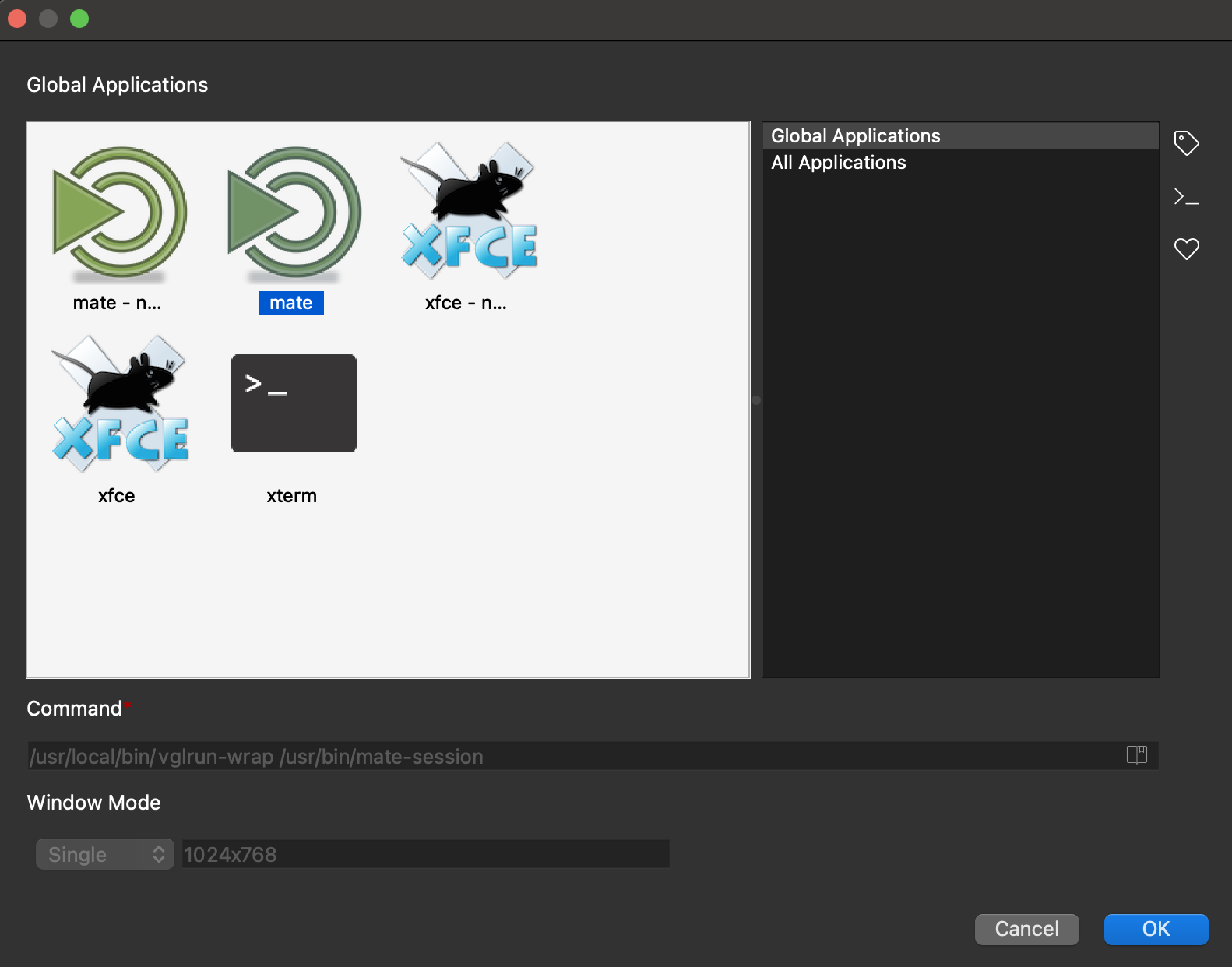Click the terminal prompt sidebar icon
The height and width of the screenshot is (967, 1232).
pos(1186,196)
